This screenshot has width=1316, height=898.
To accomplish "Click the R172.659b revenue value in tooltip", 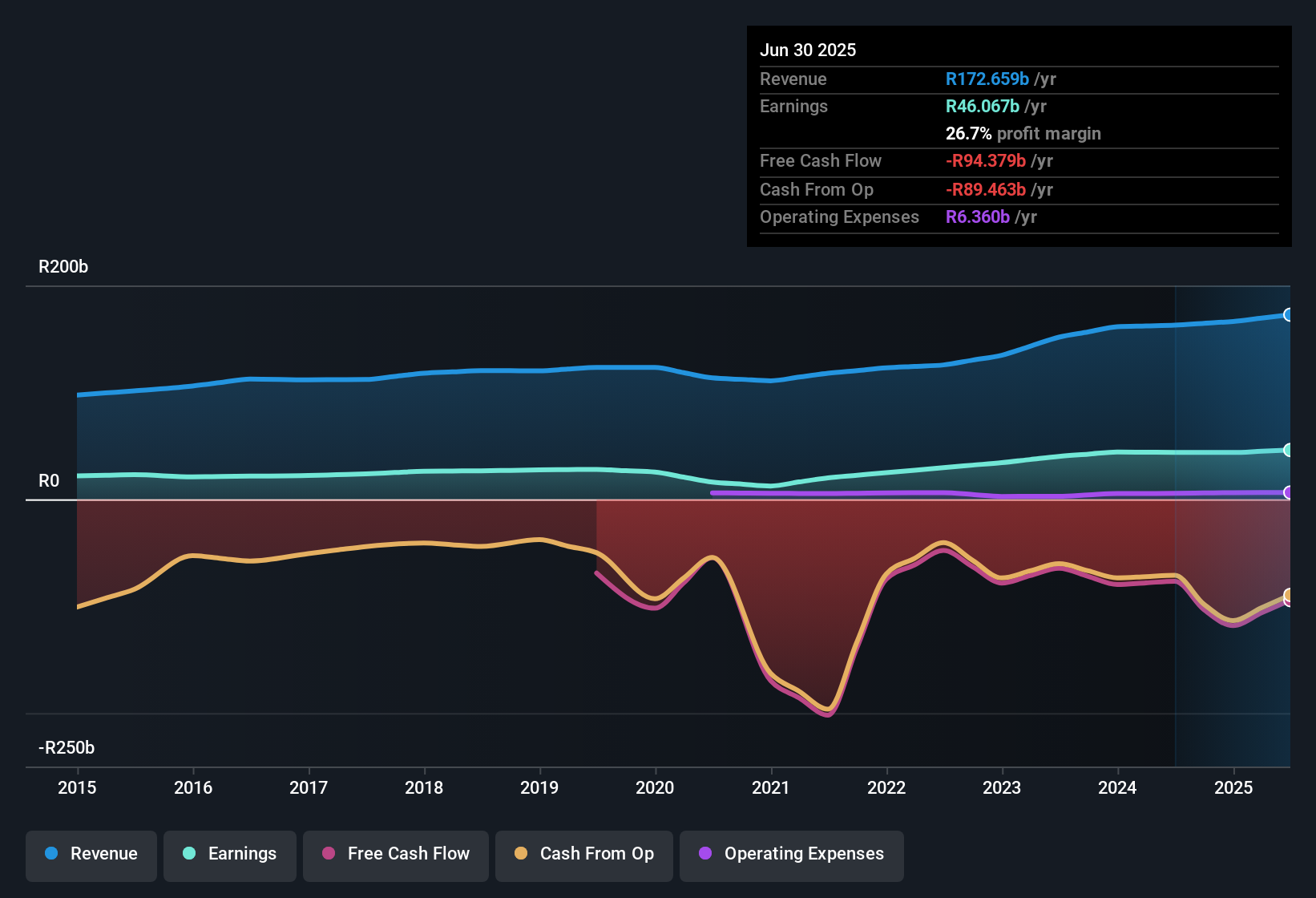I will (x=987, y=79).
